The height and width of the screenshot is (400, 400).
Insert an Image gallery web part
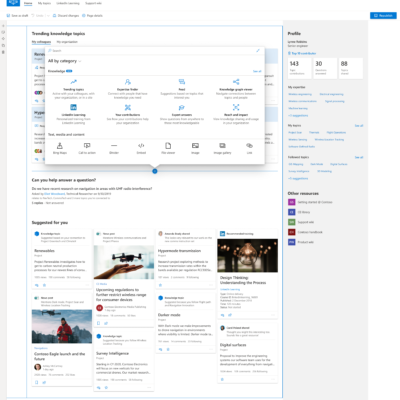click(222, 148)
